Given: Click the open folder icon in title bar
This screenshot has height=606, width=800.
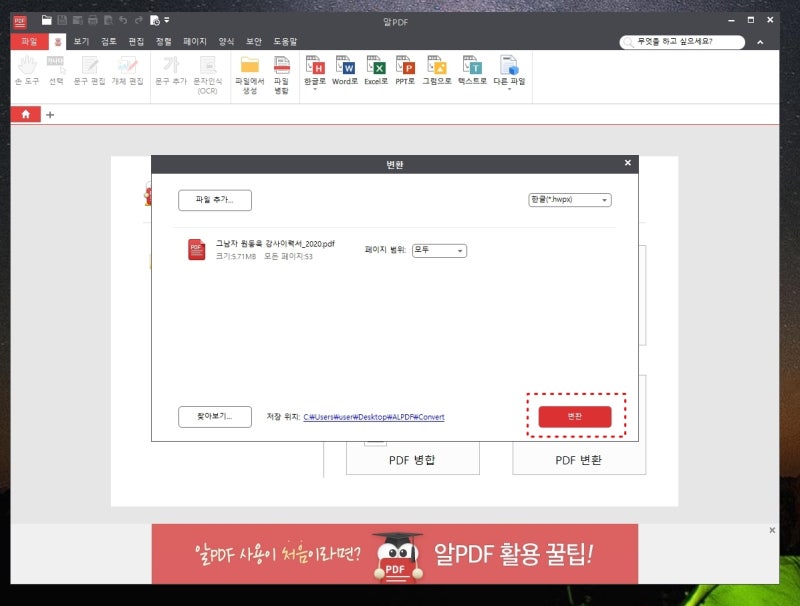Looking at the screenshot, I should point(46,20).
